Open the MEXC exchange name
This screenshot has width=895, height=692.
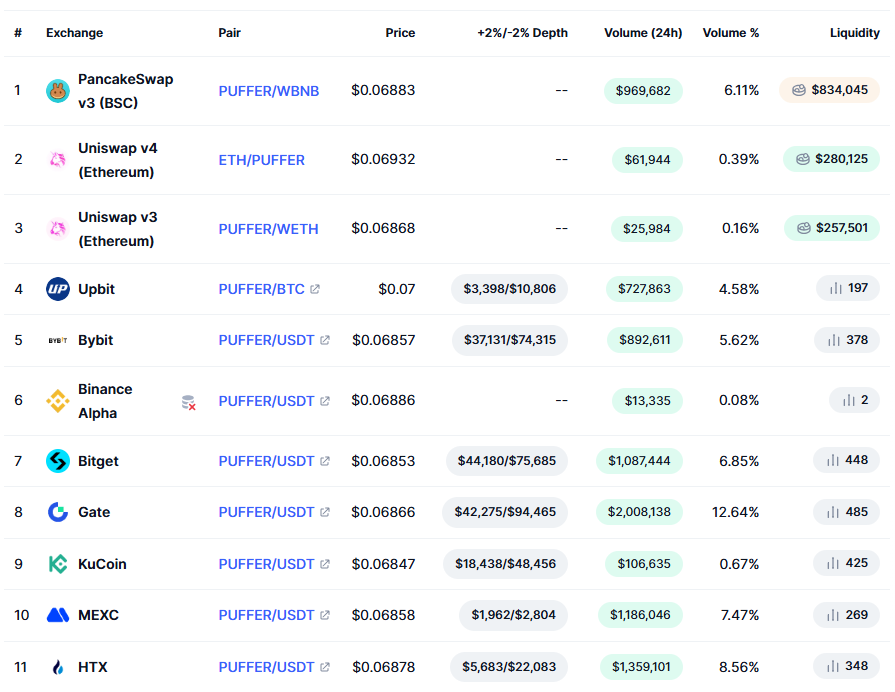pos(98,615)
